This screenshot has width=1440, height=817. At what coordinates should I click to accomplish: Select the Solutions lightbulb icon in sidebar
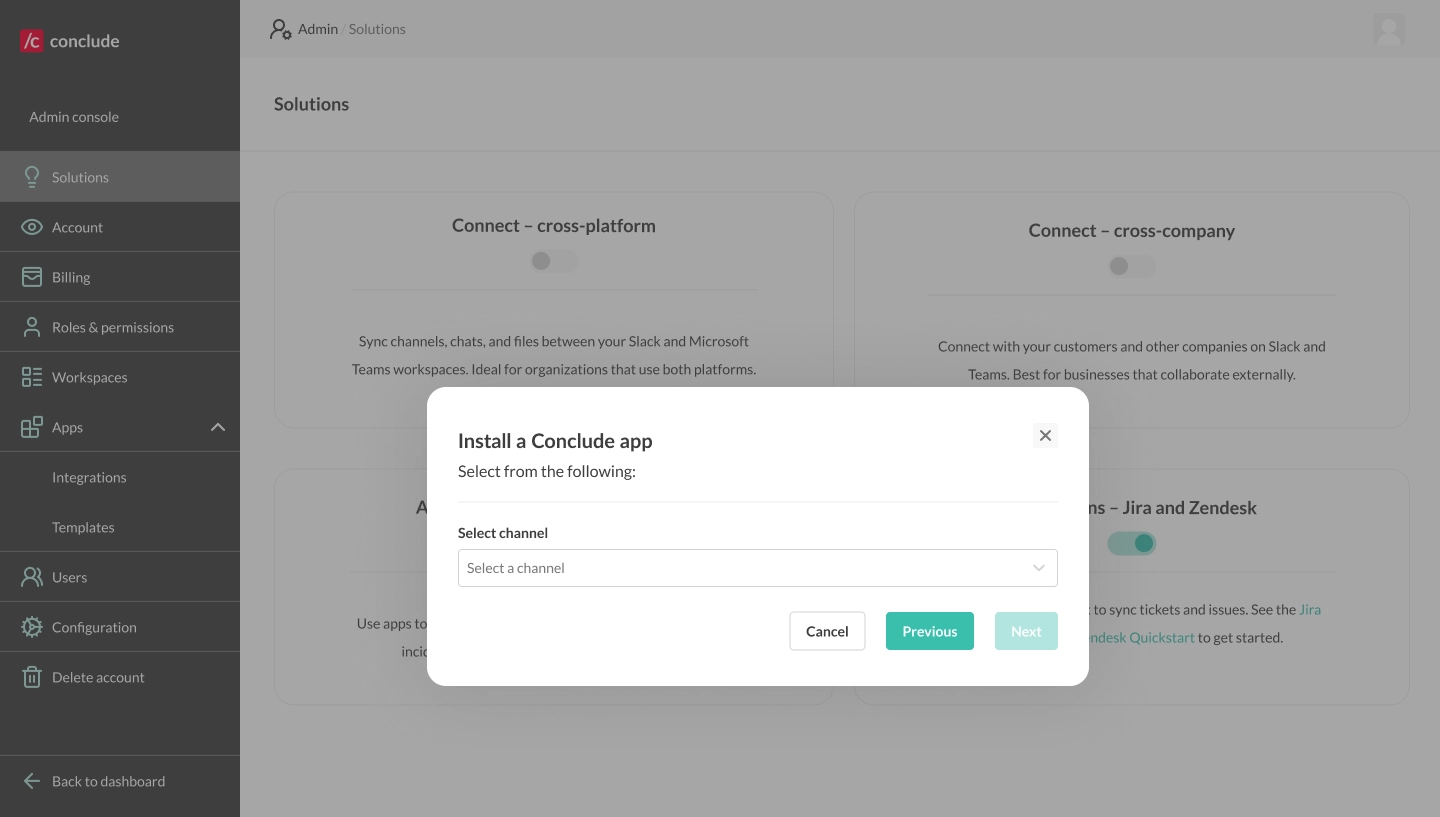point(32,177)
